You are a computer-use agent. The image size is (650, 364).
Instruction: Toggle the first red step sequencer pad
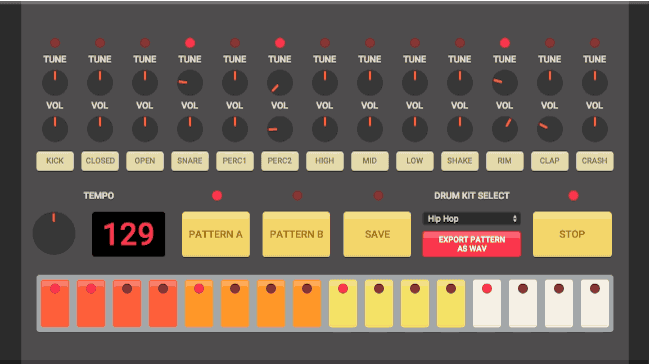[x=55, y=303]
